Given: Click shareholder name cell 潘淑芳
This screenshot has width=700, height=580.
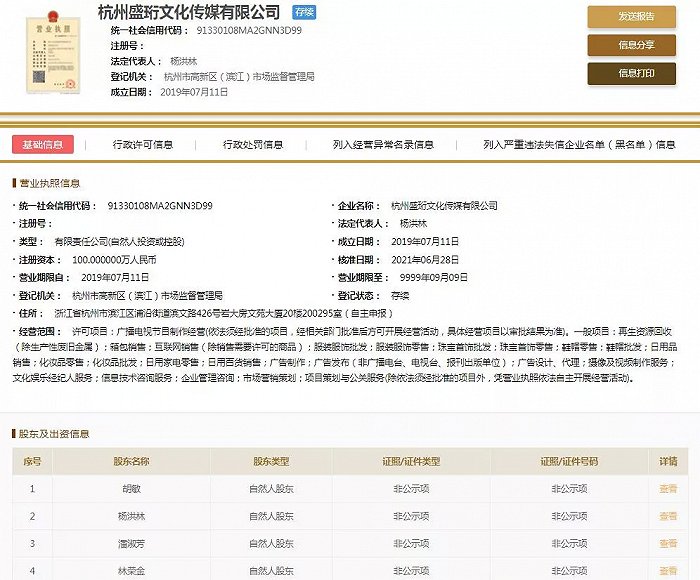Looking at the screenshot, I should pos(131,543).
